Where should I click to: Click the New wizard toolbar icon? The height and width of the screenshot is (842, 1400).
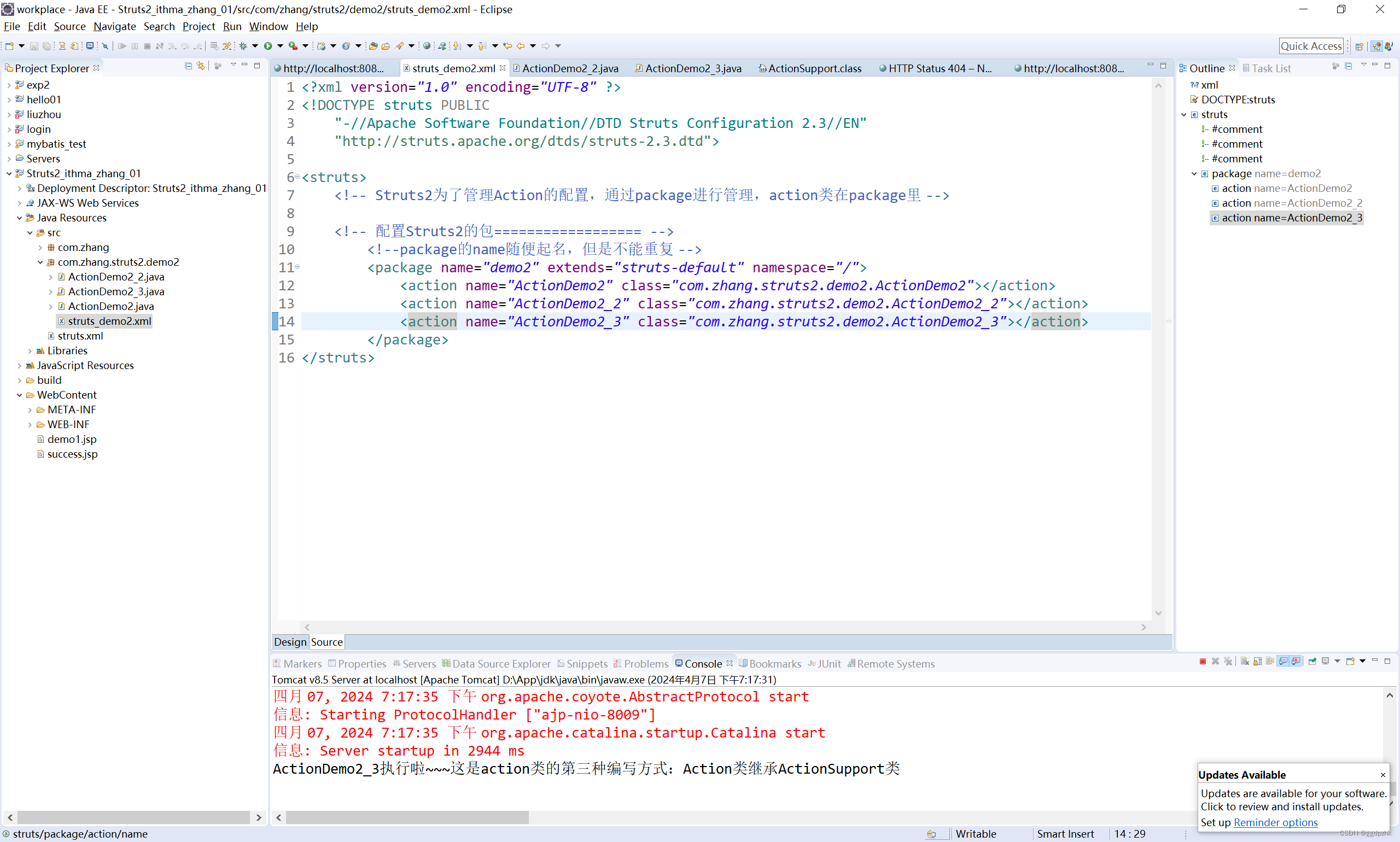point(9,46)
